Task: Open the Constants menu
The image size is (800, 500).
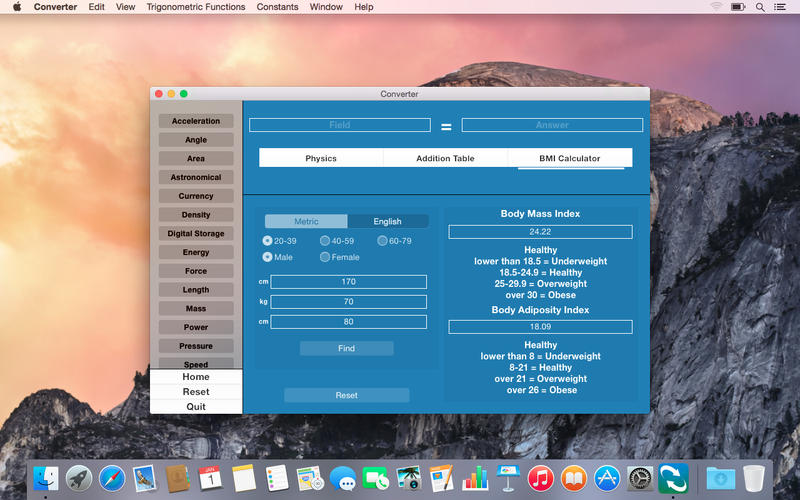Action: 277,7
